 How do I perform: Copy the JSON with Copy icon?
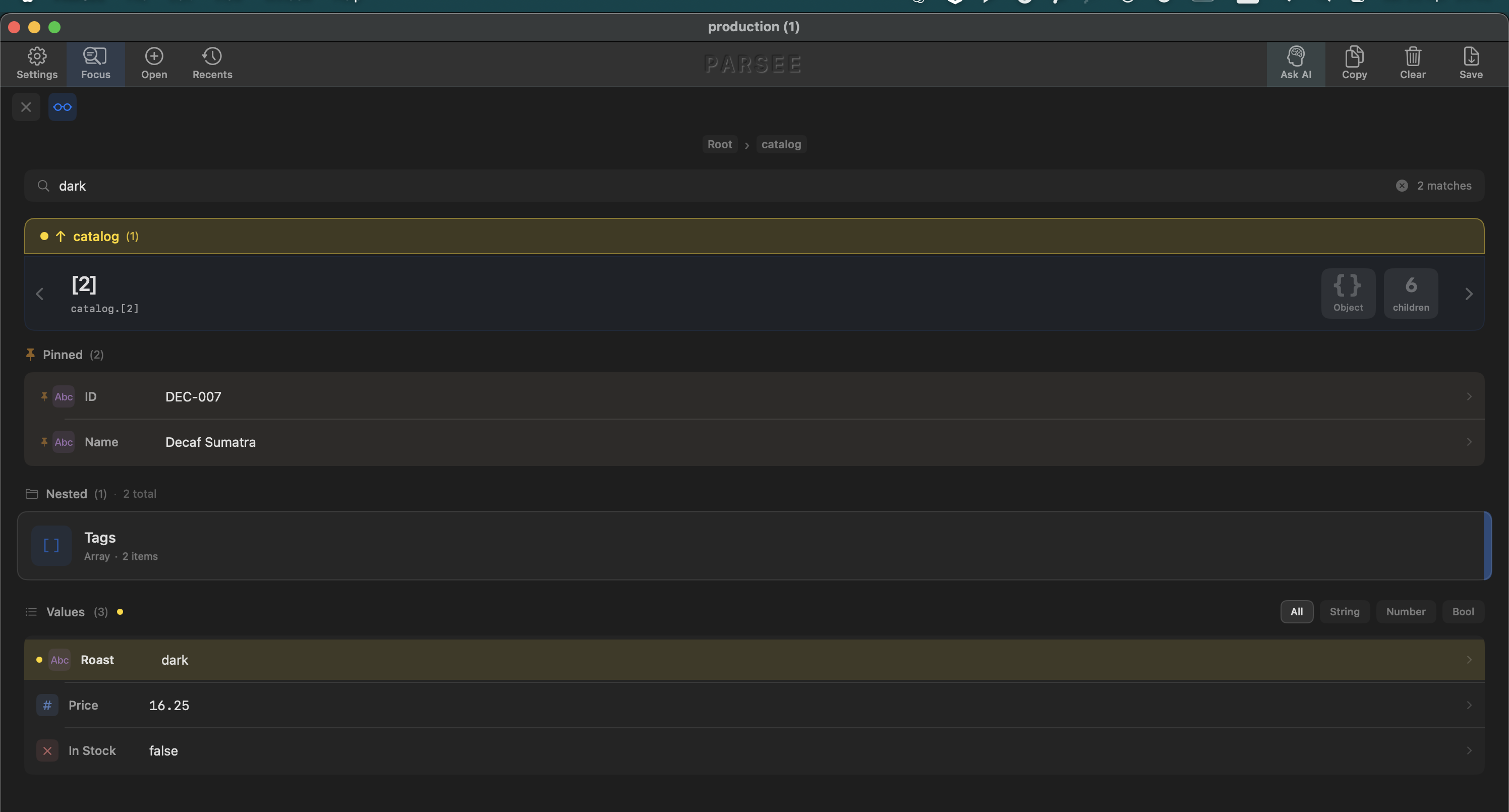tap(1354, 64)
